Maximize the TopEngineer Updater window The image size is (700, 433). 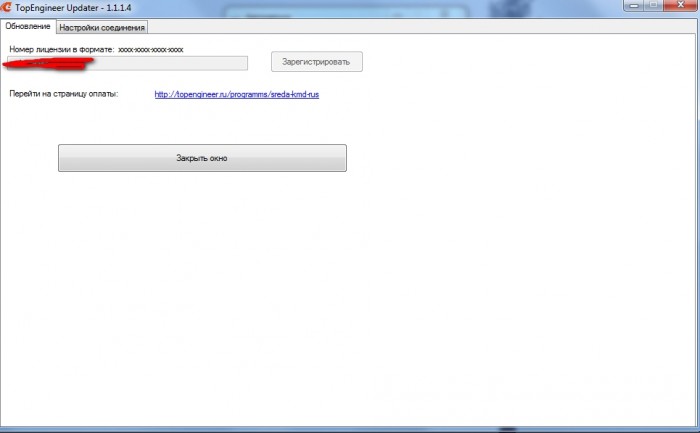(653, 5)
